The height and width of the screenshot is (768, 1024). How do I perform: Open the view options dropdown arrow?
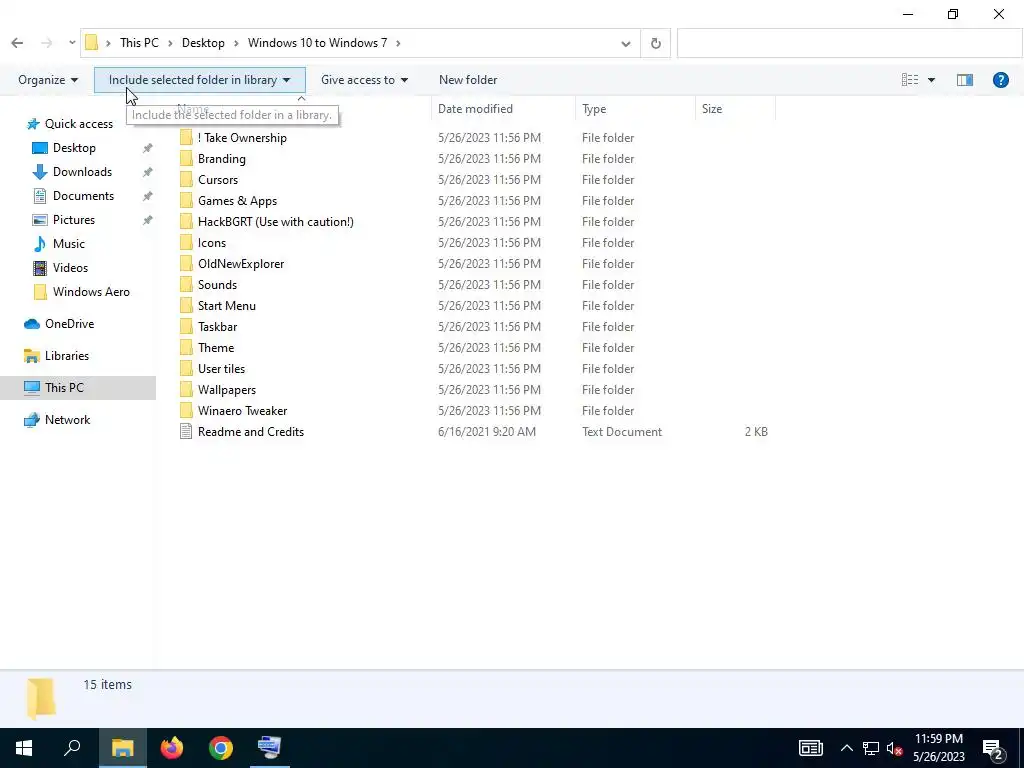click(x=931, y=80)
